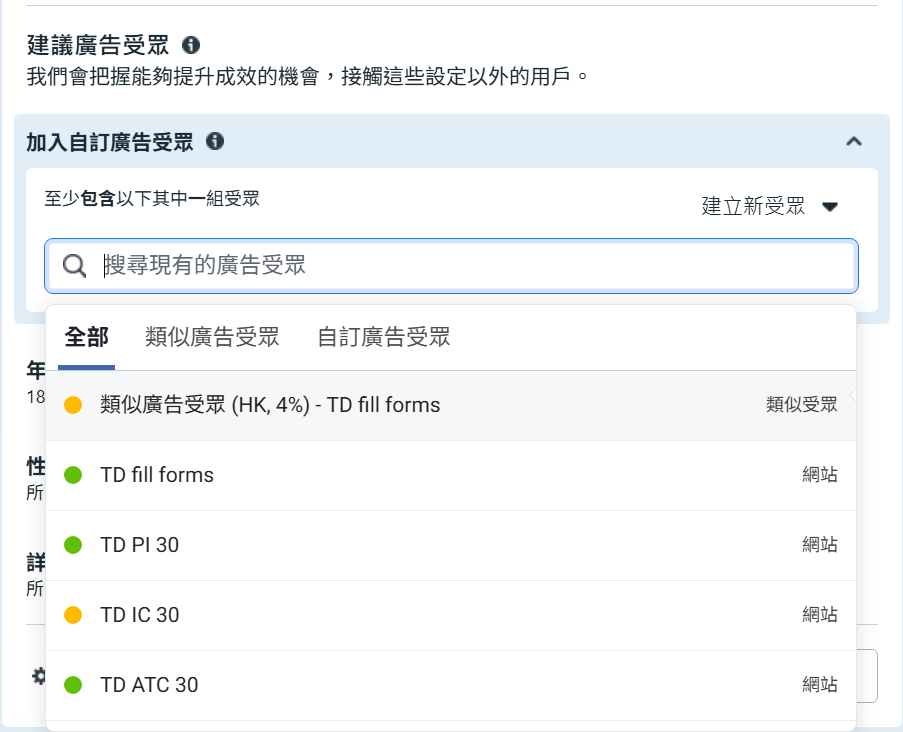The width and height of the screenshot is (903, 732).
Task: Open the 自訂廣告受眾 tab
Action: 384,337
